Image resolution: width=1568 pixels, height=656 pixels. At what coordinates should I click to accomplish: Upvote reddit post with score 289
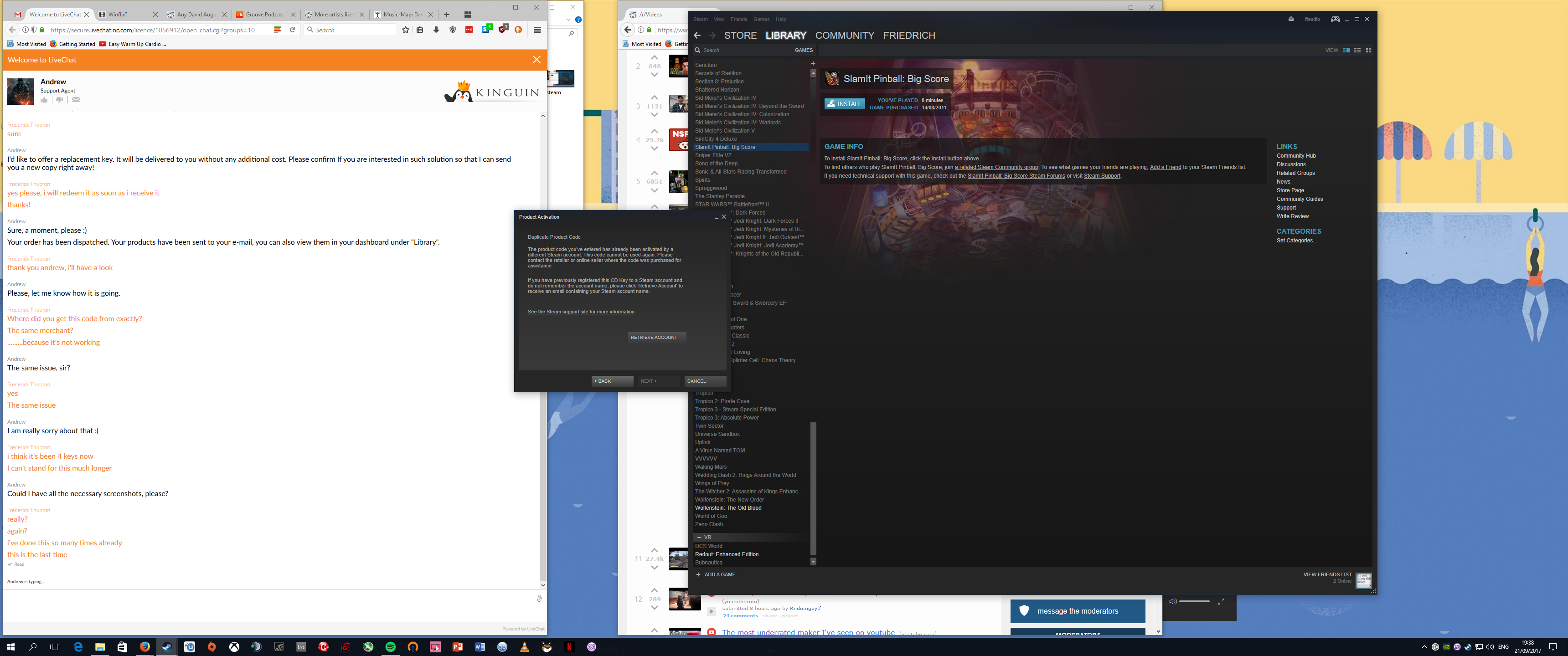click(655, 590)
